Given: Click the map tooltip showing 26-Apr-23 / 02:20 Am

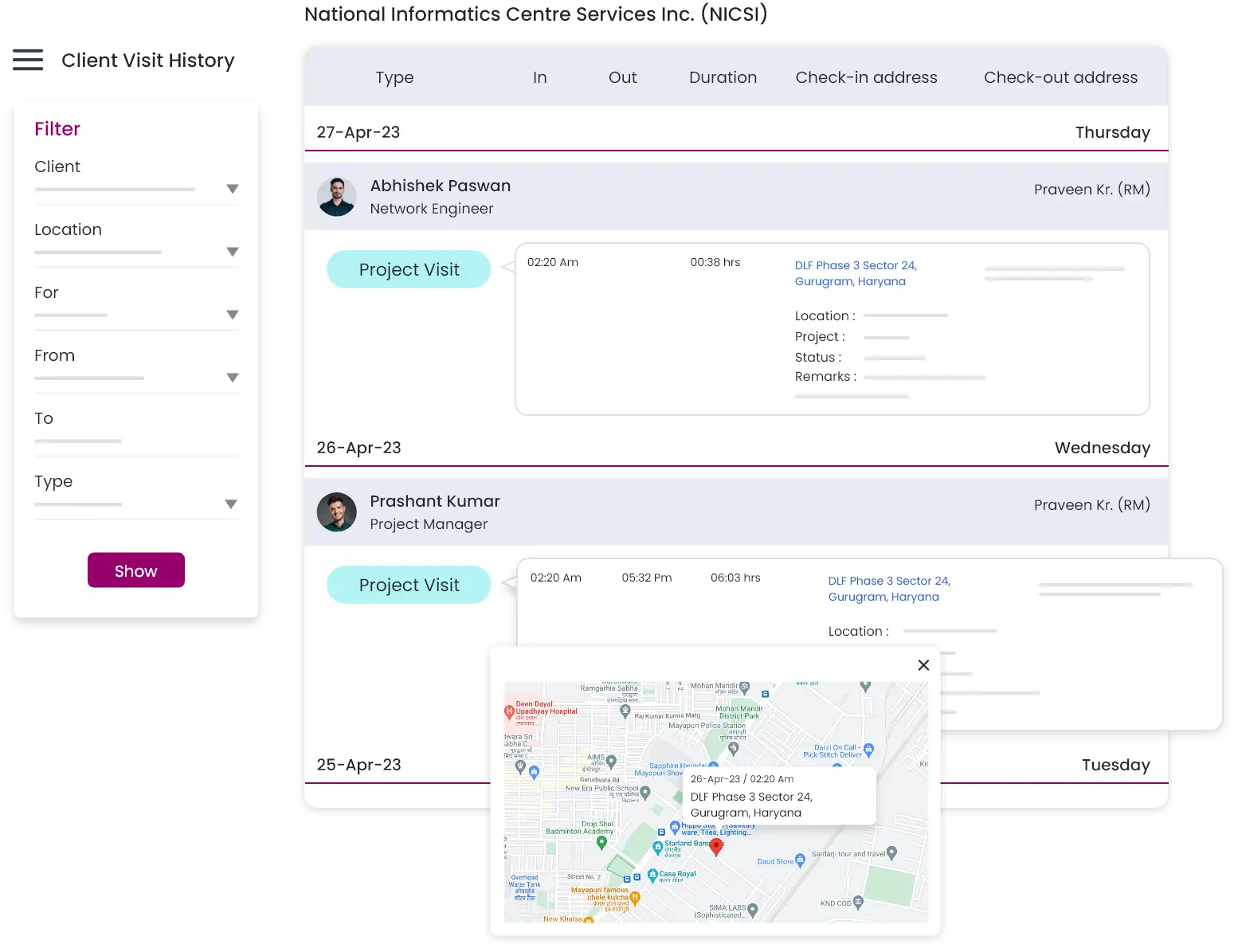Looking at the screenshot, I should 780,796.
